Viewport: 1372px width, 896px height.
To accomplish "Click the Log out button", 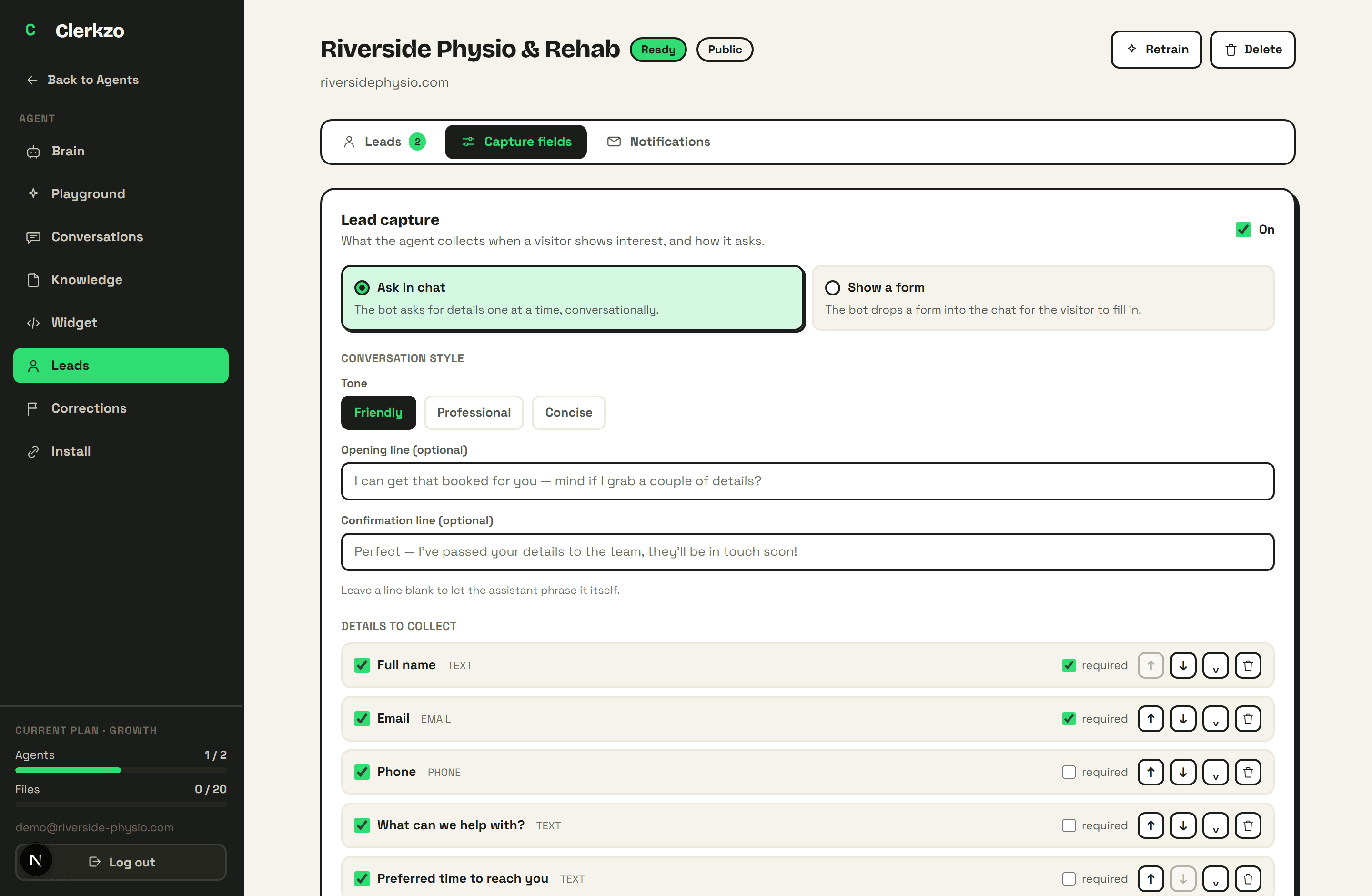I will click(121, 862).
